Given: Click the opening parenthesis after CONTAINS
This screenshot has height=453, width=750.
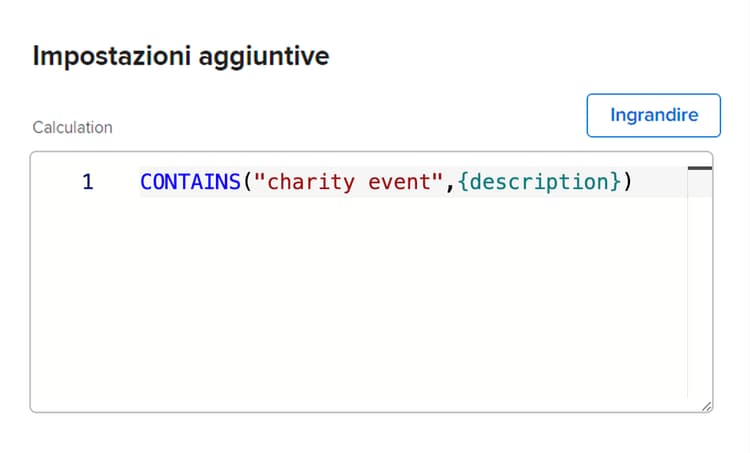Looking at the screenshot, I should (x=247, y=182).
